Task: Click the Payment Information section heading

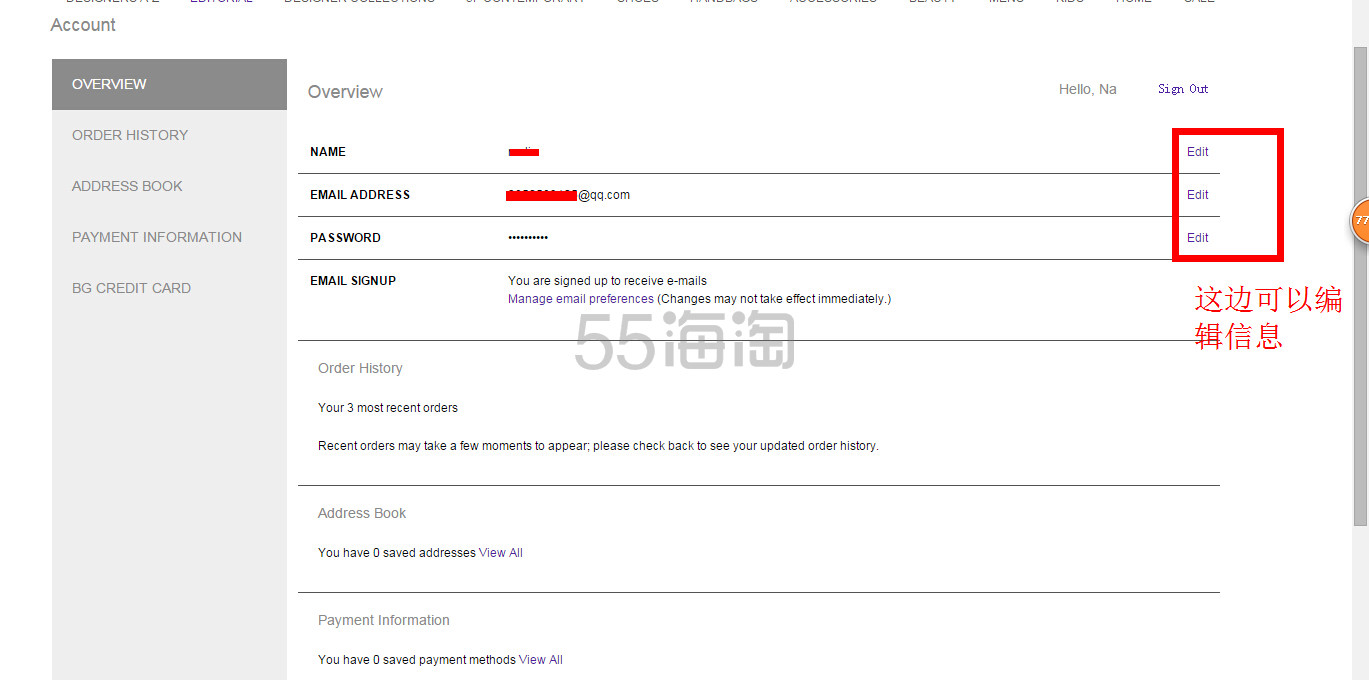Action: tap(384, 620)
